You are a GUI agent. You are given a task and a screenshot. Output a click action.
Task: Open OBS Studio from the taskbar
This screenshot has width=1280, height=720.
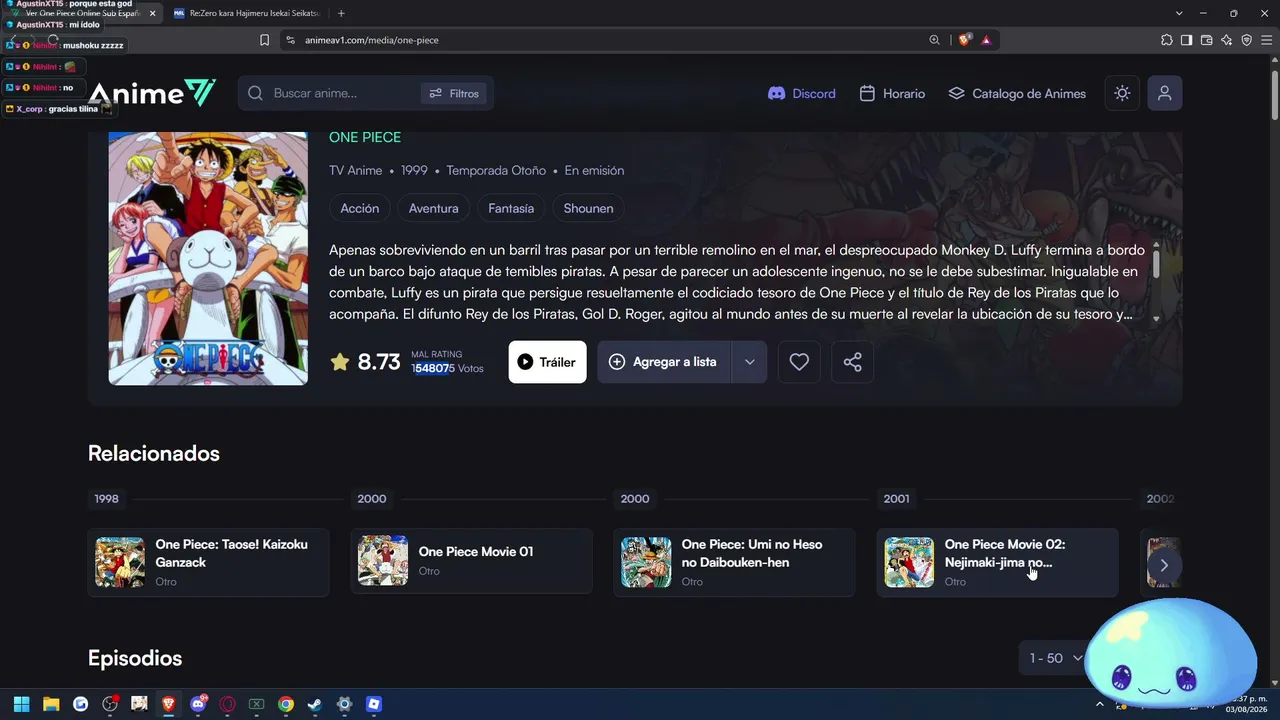[110, 704]
